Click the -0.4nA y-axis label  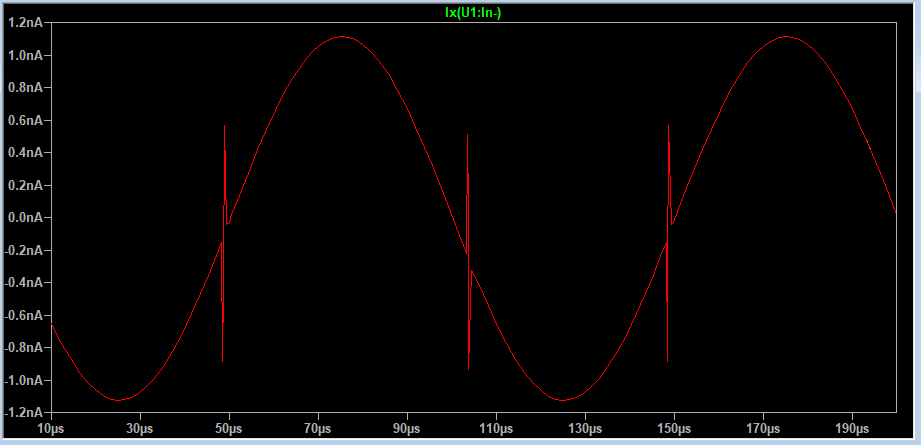[23, 283]
